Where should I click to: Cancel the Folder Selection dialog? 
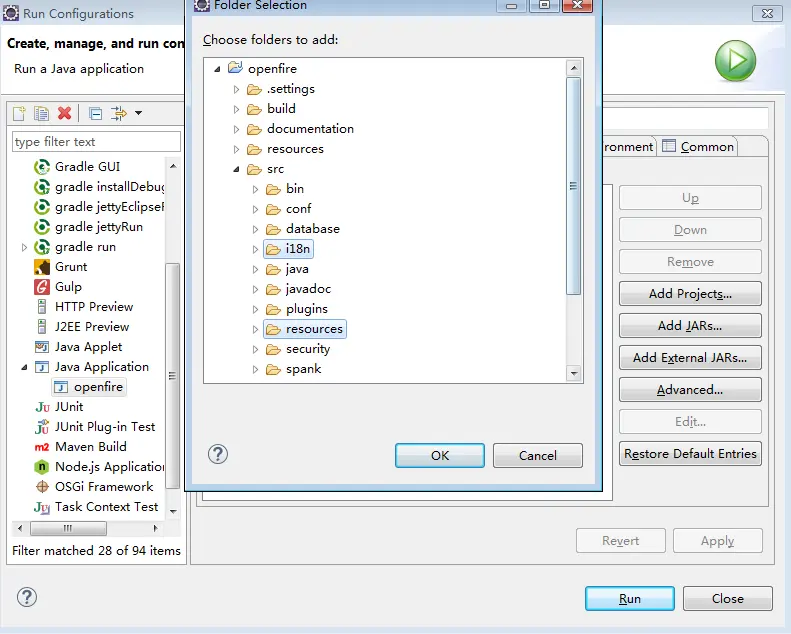click(x=538, y=455)
